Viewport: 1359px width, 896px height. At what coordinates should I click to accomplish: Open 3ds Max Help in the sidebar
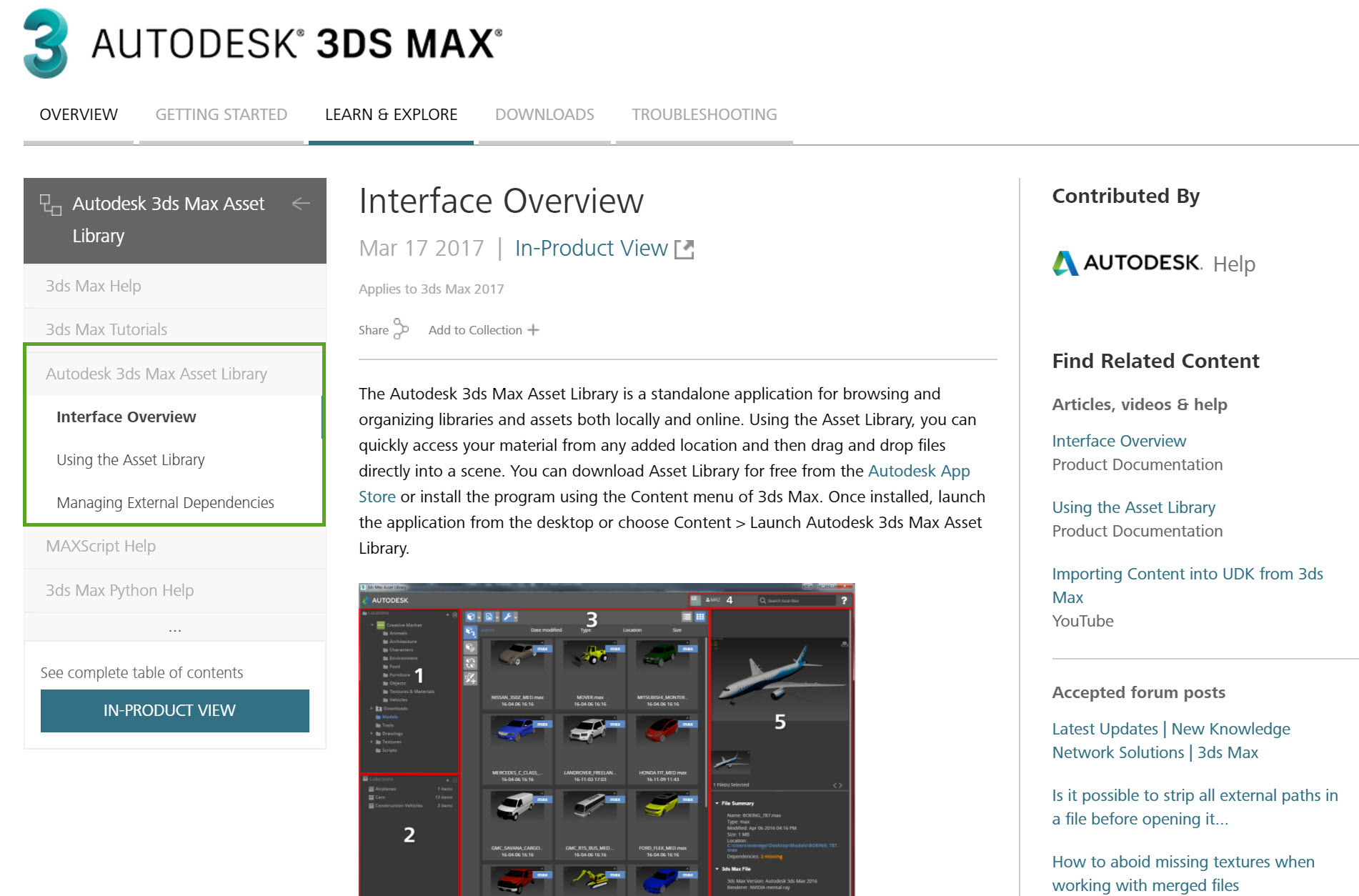click(x=175, y=286)
